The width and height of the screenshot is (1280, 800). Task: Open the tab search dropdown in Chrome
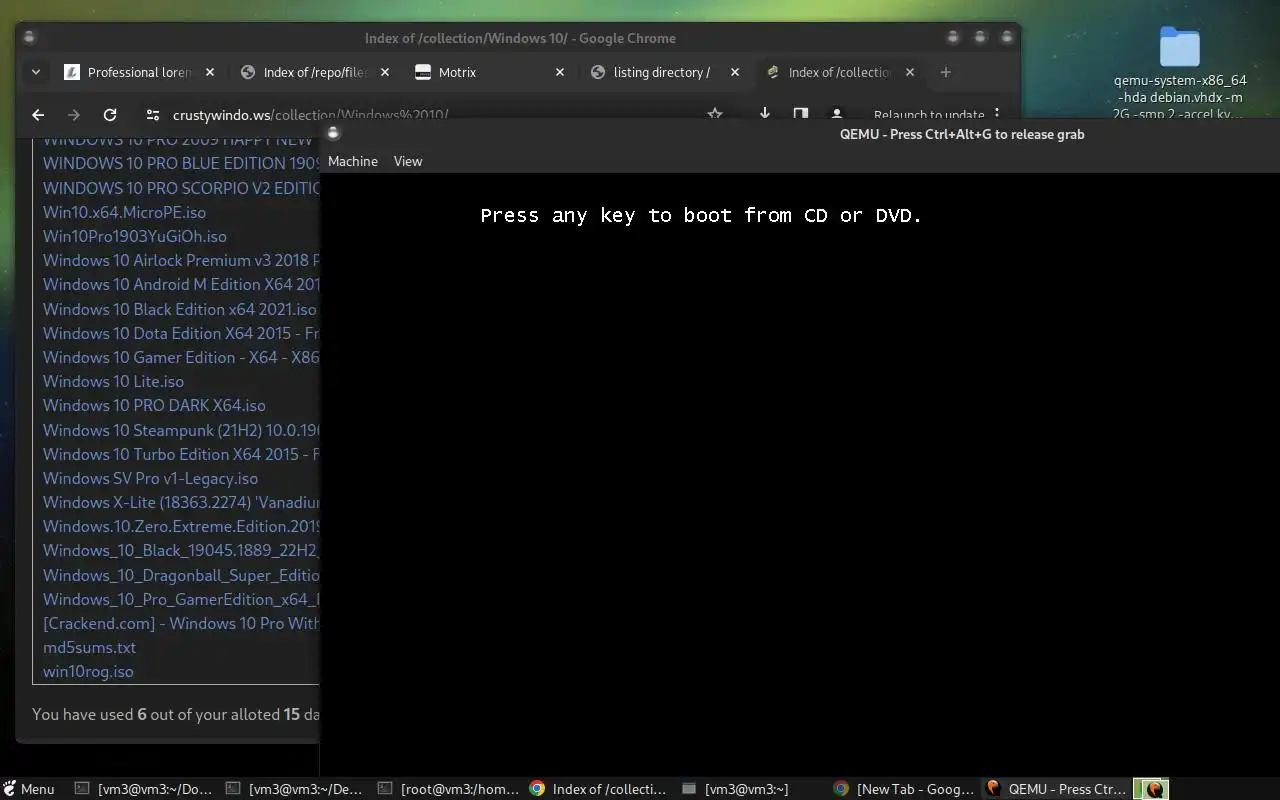pos(36,72)
